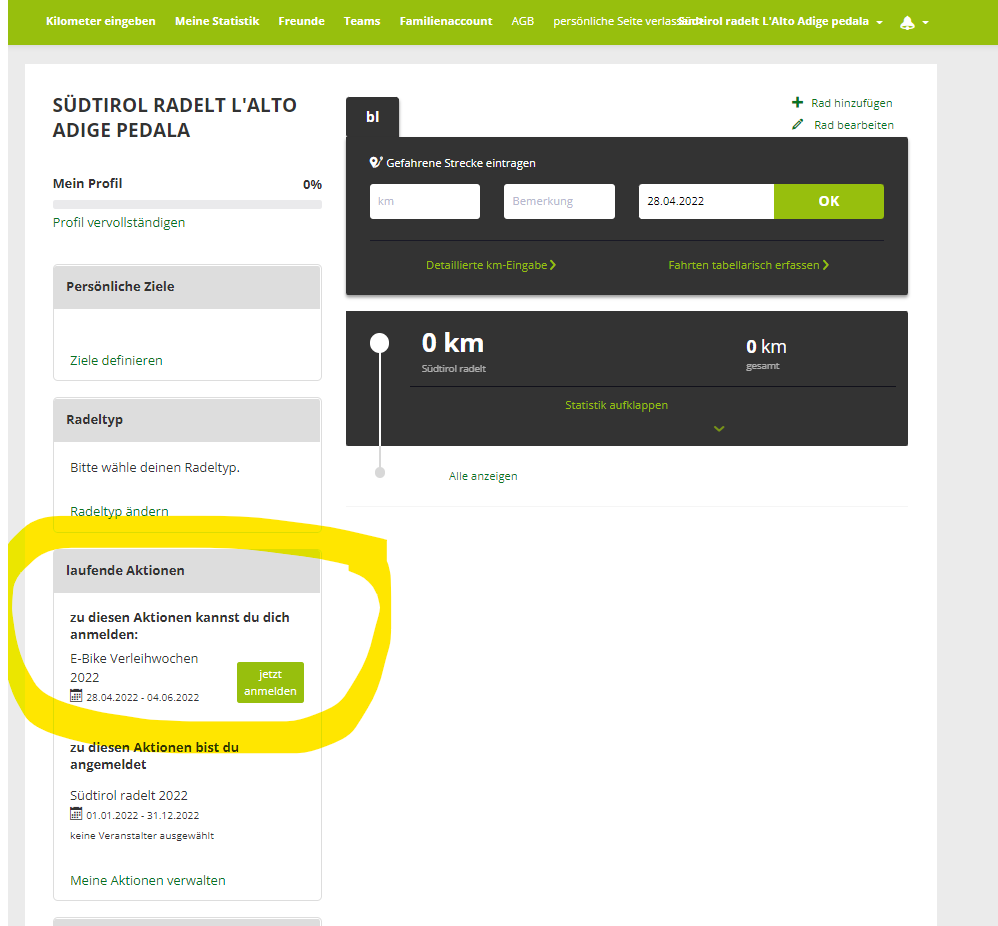
Task: Click the 0 km gesamt value
Action: 766,347
